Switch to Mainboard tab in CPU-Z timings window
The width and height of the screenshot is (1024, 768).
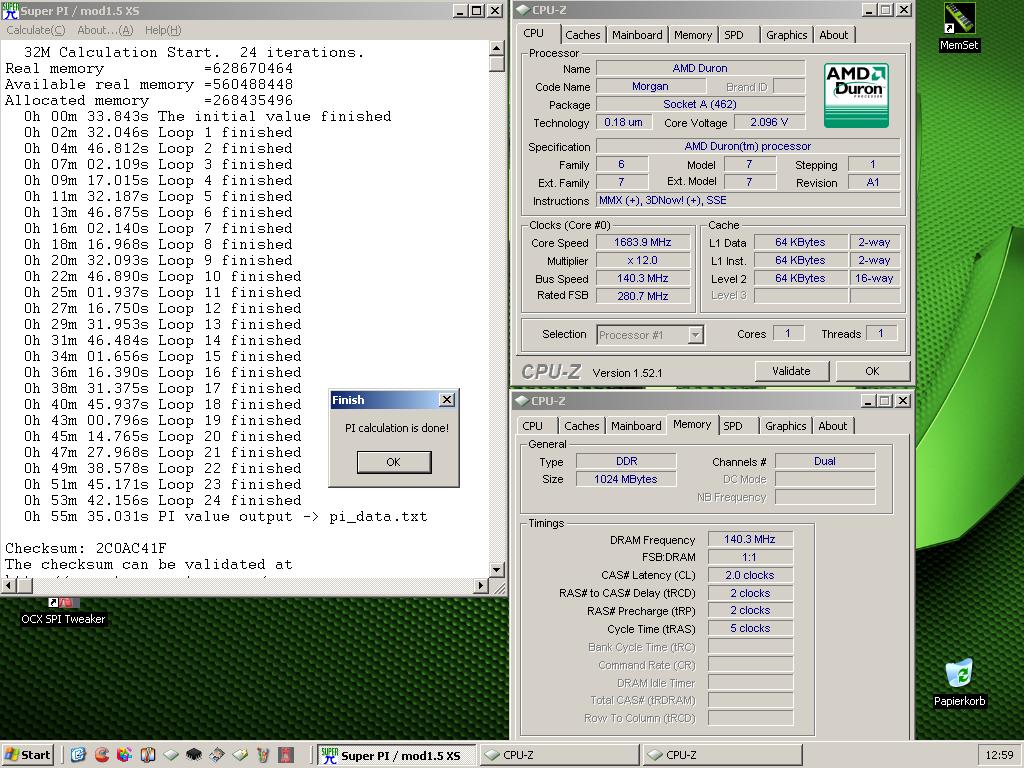pos(636,426)
